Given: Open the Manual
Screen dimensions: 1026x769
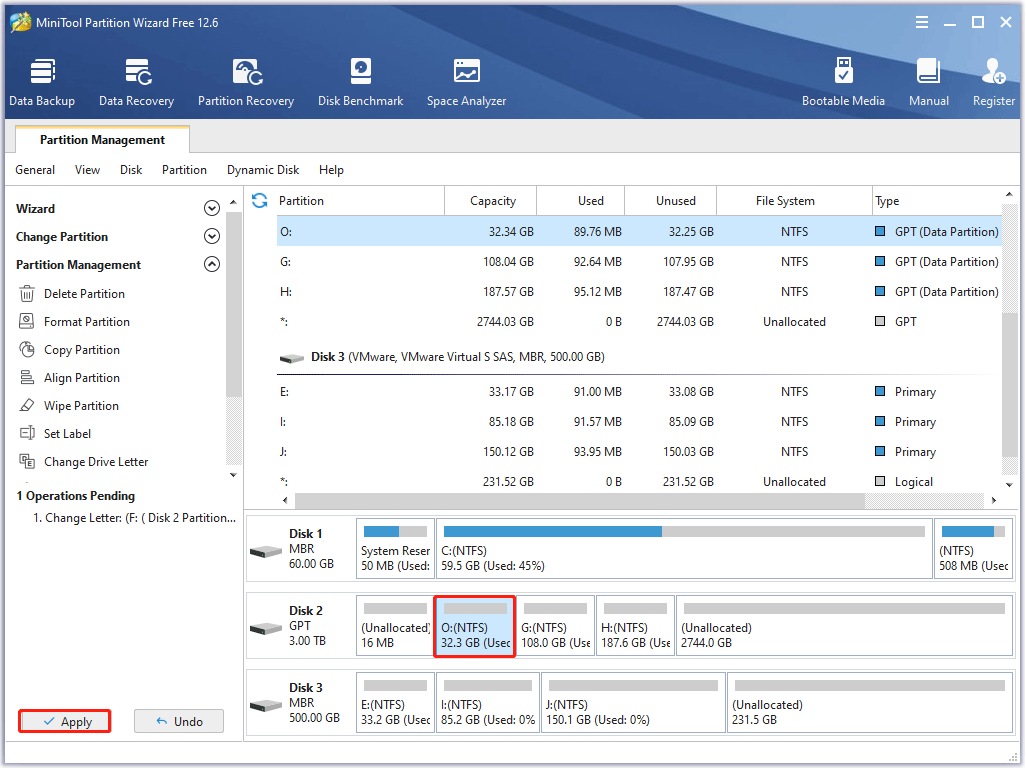Looking at the screenshot, I should (x=928, y=80).
